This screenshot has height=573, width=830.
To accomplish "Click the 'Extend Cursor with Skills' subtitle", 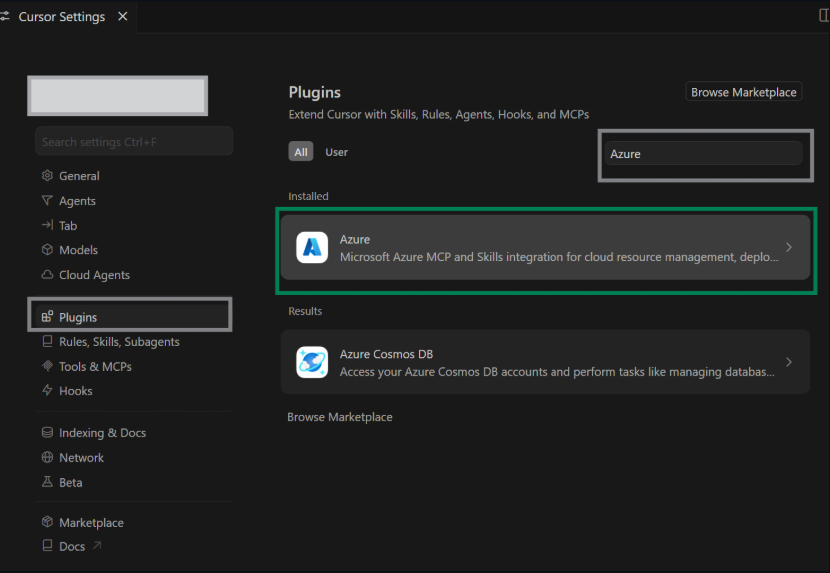I will coord(439,114).
